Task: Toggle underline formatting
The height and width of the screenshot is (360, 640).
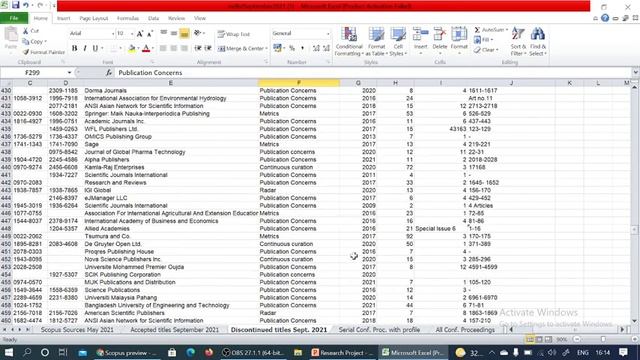Action: click(95, 49)
